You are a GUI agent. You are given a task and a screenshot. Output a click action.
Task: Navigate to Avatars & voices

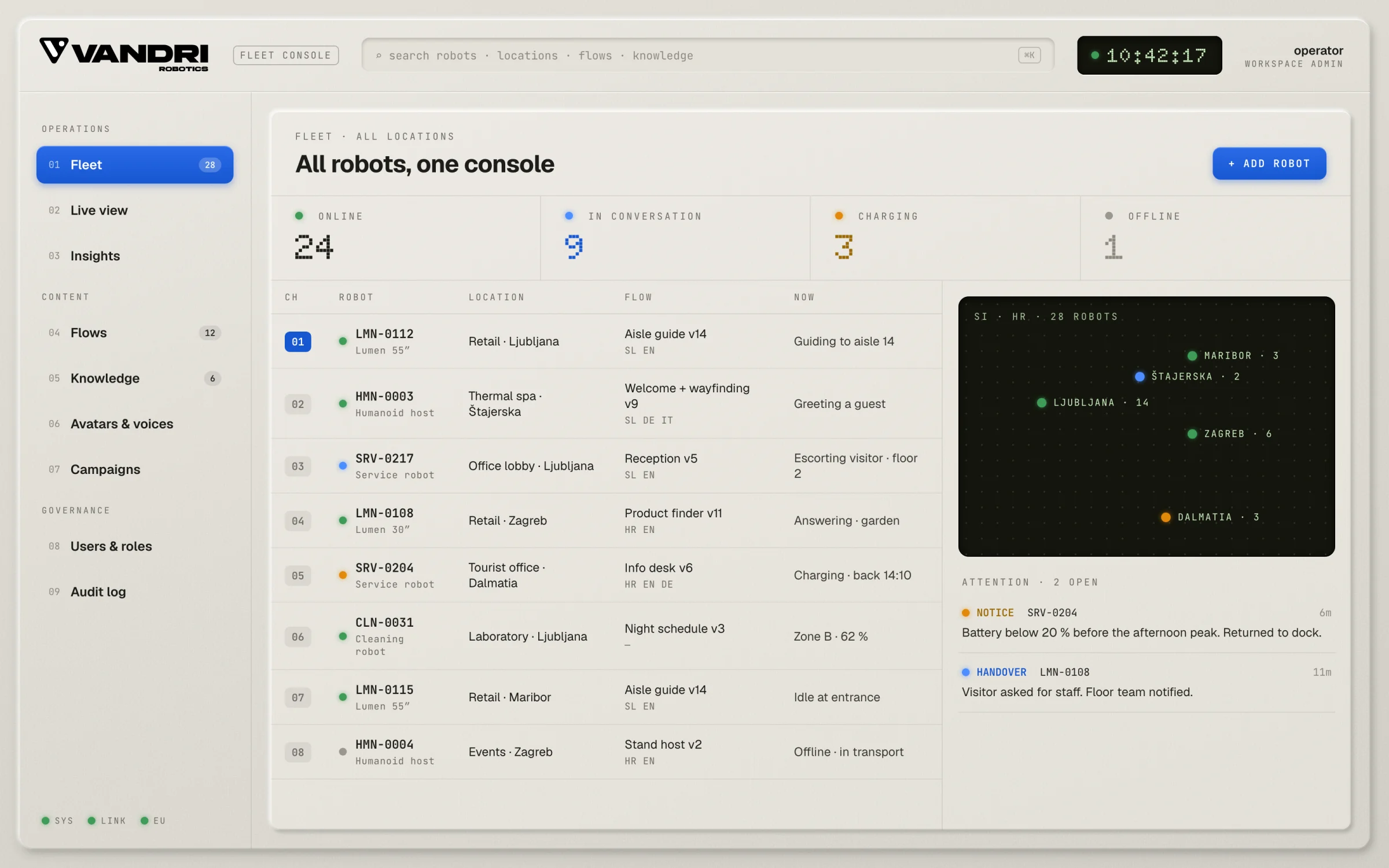(x=134, y=424)
